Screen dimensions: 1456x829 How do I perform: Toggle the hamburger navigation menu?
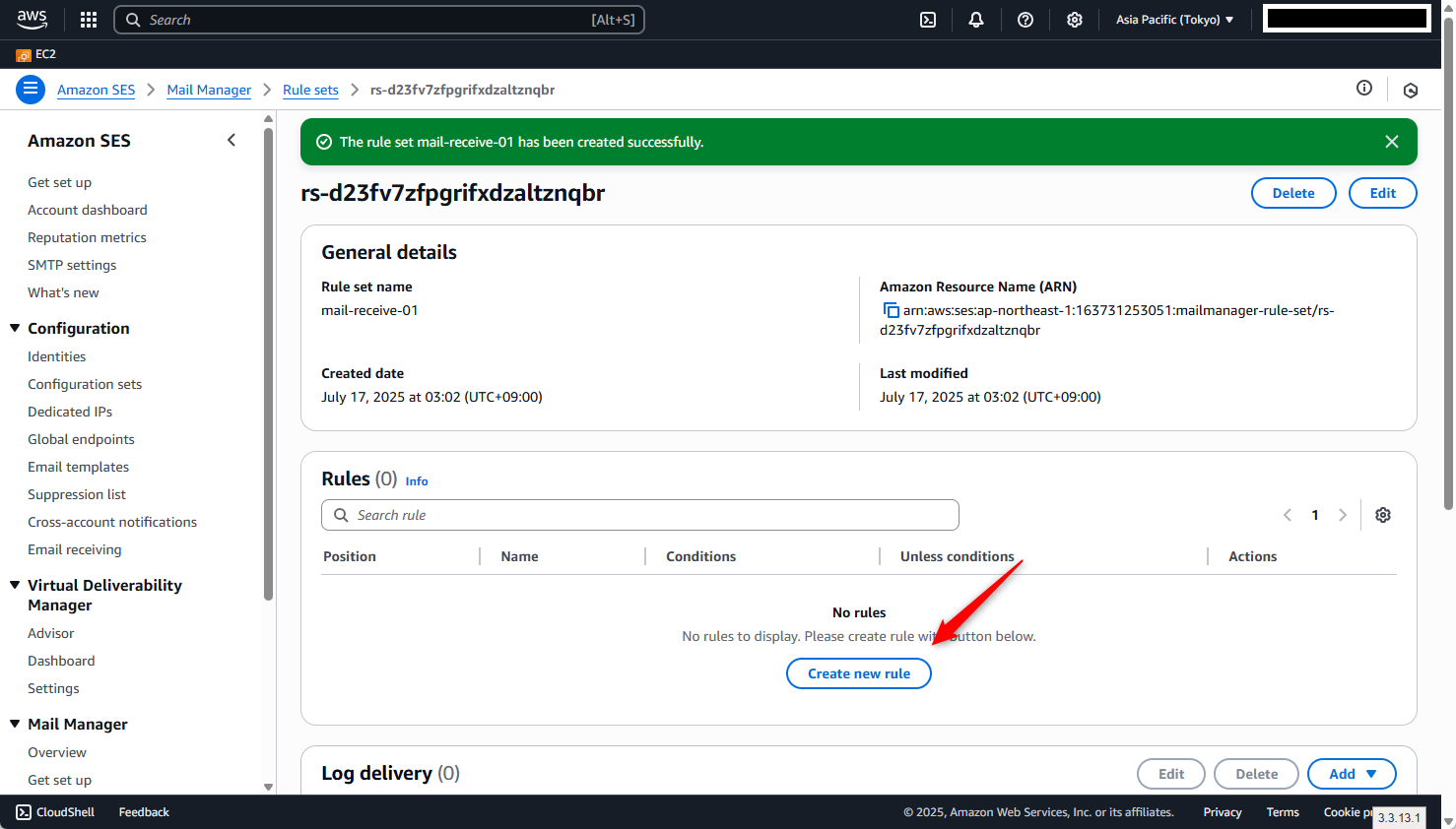(31, 90)
